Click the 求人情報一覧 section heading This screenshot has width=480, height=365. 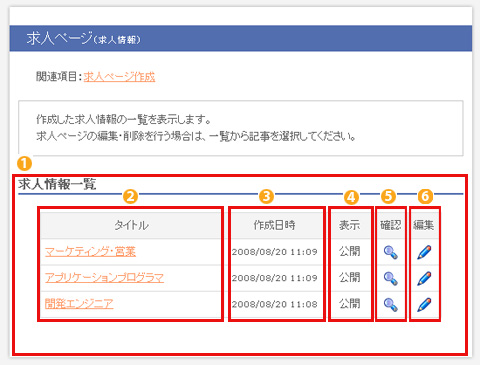tap(57, 184)
